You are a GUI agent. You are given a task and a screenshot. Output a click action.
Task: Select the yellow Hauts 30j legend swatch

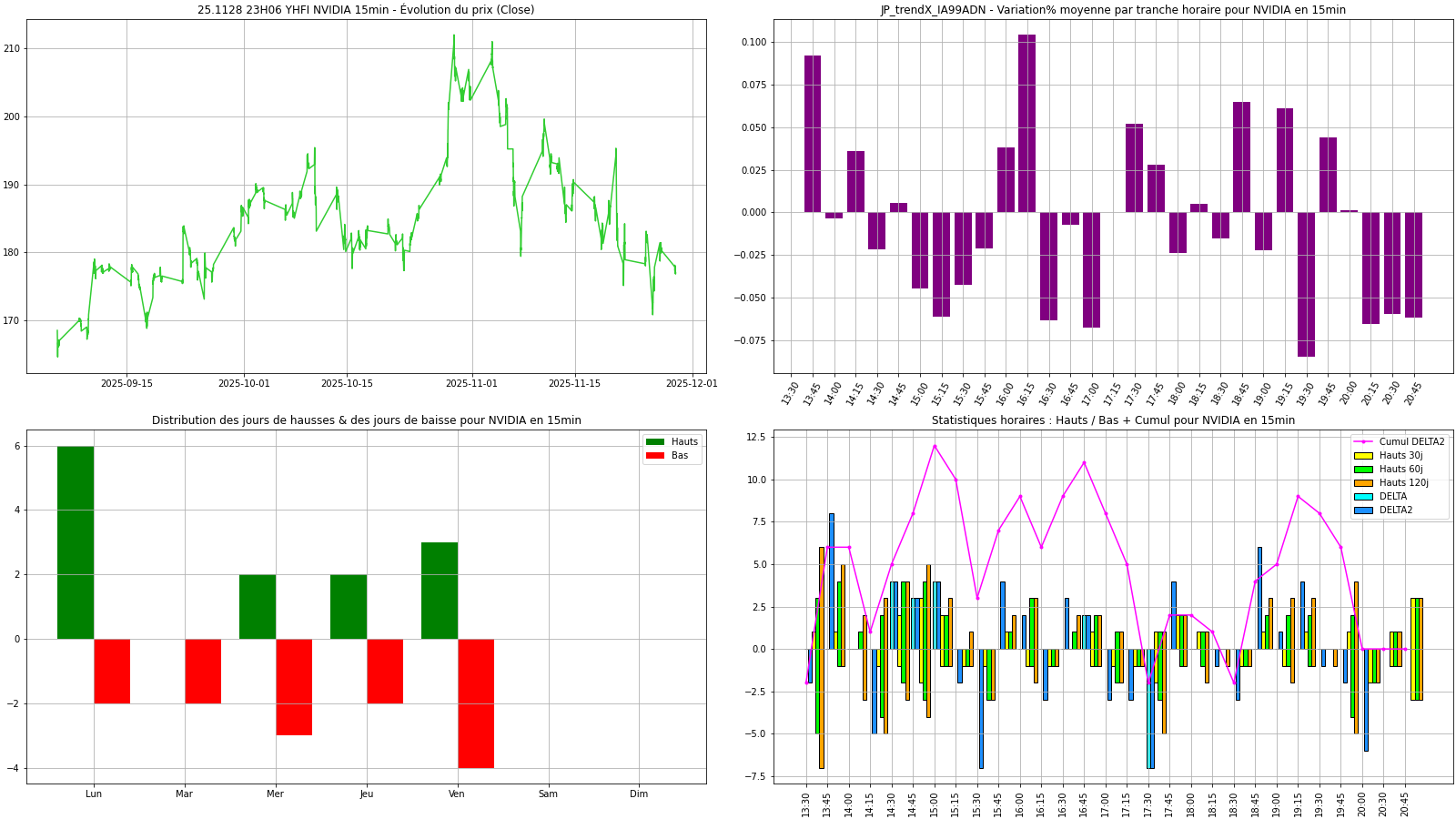click(1363, 456)
